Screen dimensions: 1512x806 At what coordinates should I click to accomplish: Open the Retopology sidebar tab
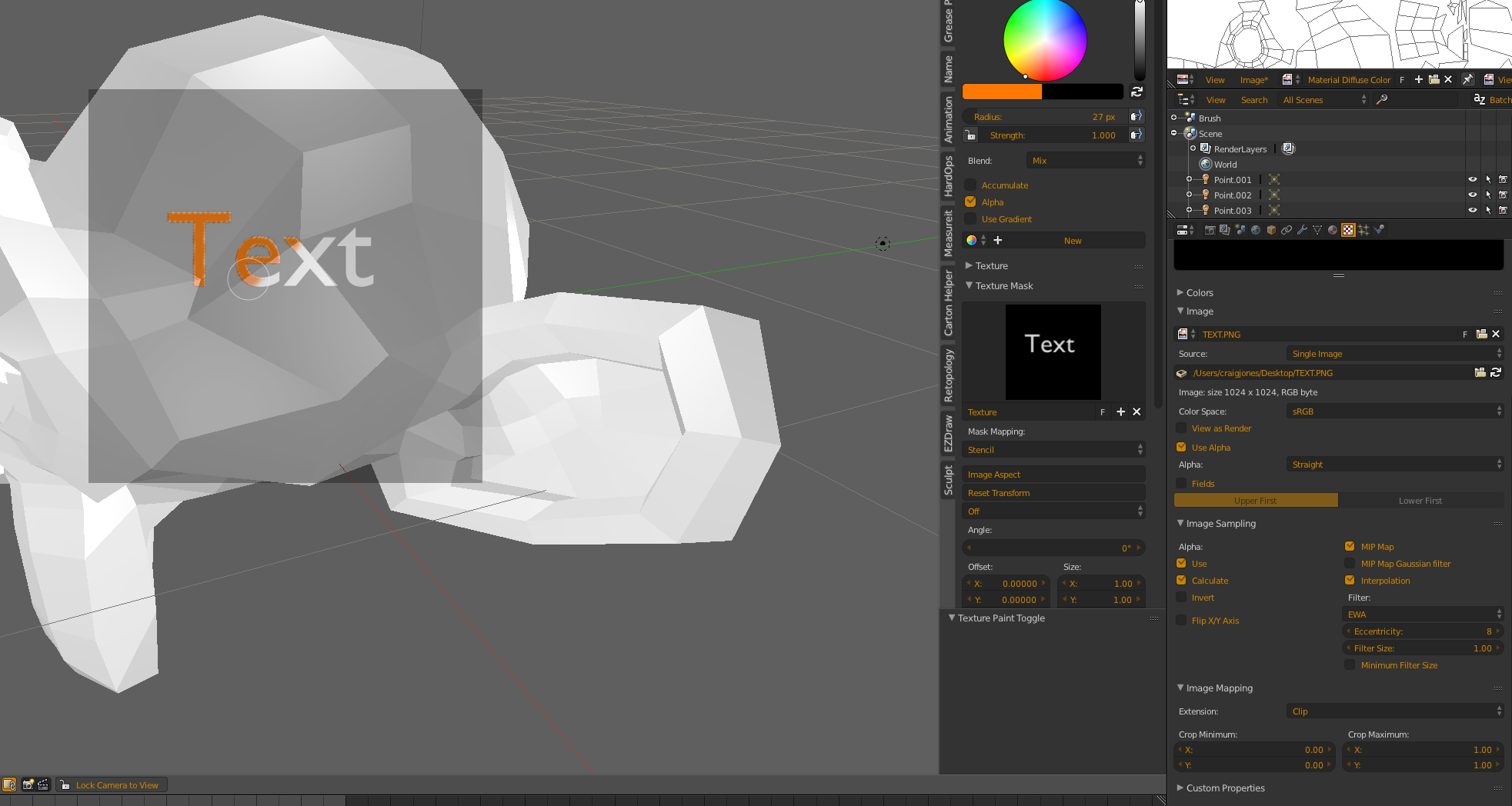948,375
